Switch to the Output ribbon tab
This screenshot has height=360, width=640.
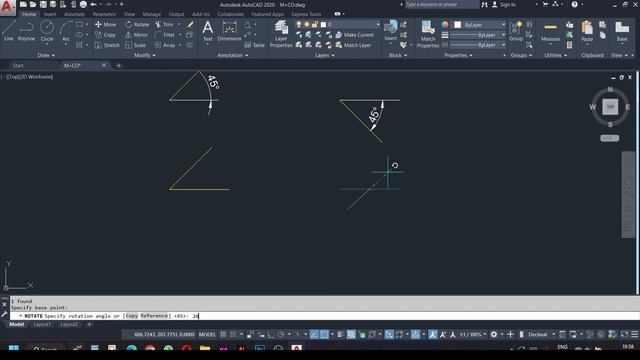[176, 14]
